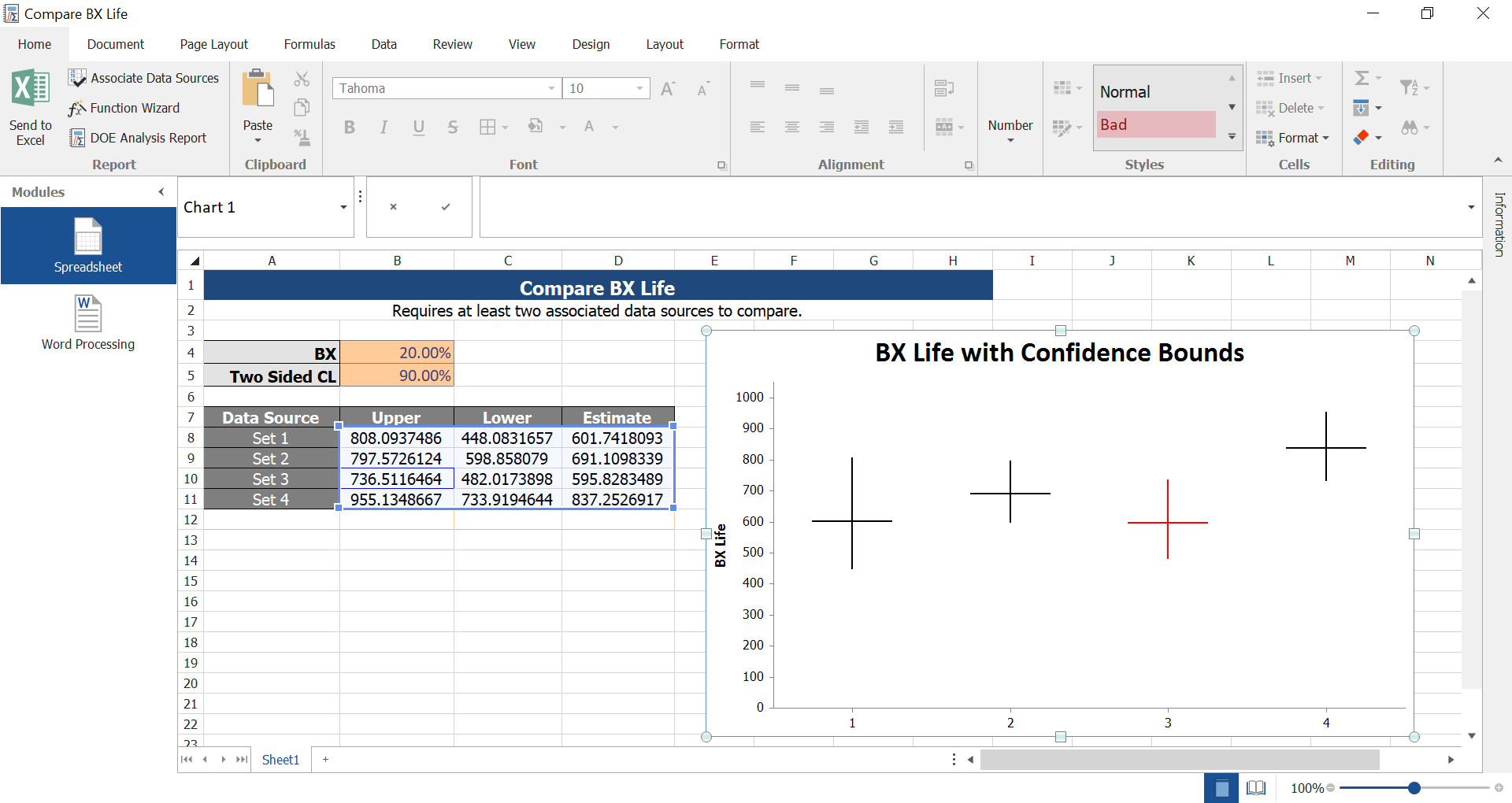Screen dimensions: 1512x803
Task: Click the eraser Clear icon in Editing
Action: coord(1360,137)
